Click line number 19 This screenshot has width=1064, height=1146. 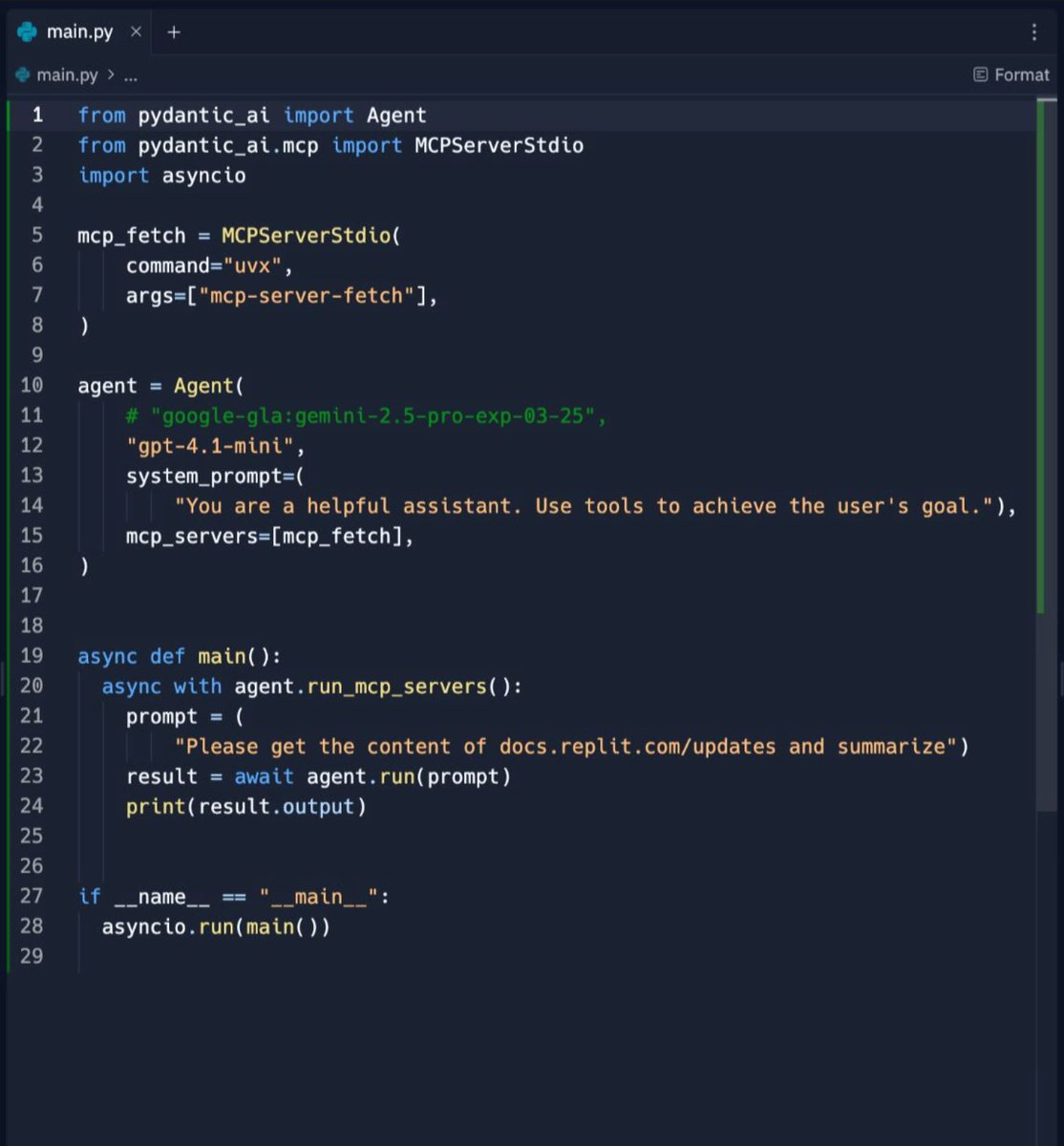32,656
